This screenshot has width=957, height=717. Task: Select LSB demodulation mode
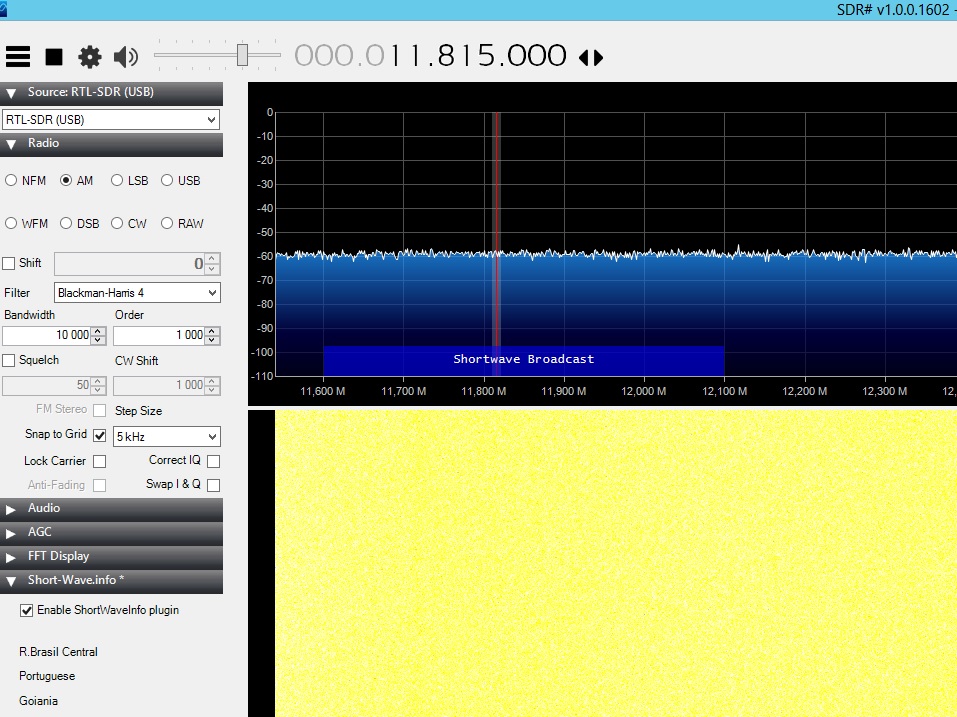[129, 181]
